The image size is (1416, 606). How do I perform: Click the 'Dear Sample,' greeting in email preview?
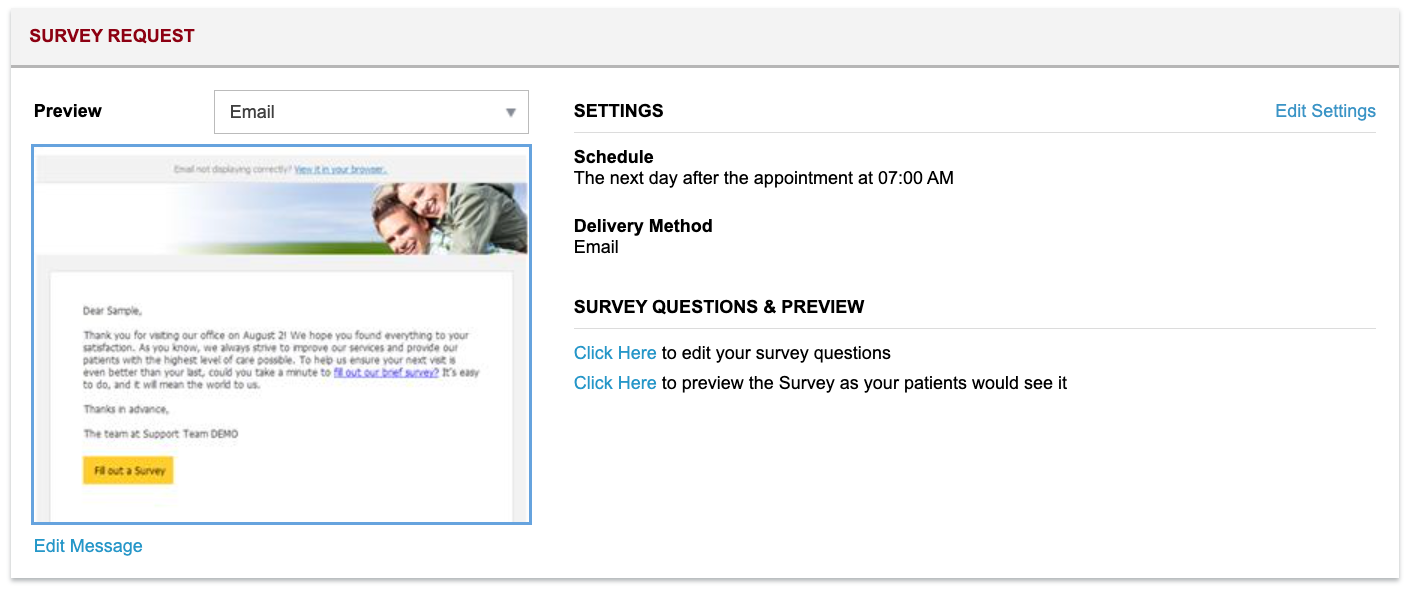click(x=112, y=311)
